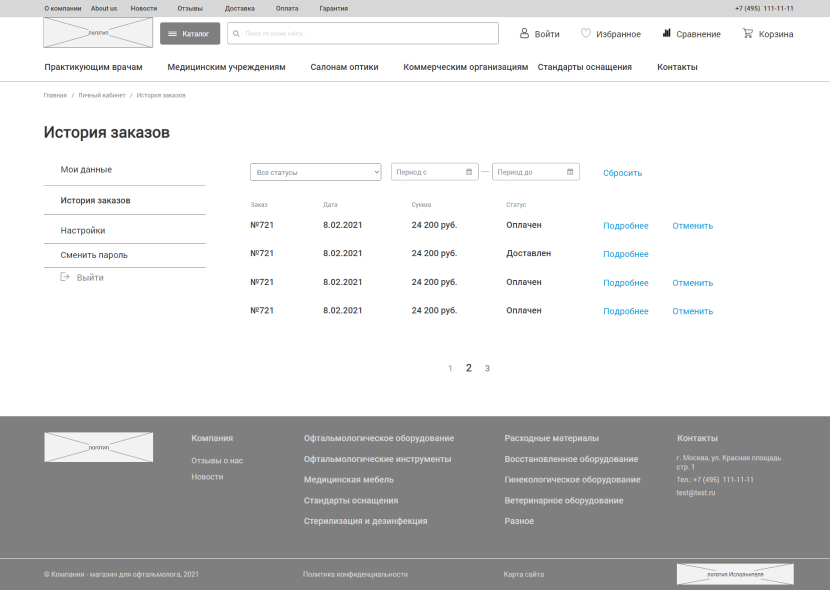The image size is (830, 590).
Task: Click the header logo placeholder
Action: [98, 33]
